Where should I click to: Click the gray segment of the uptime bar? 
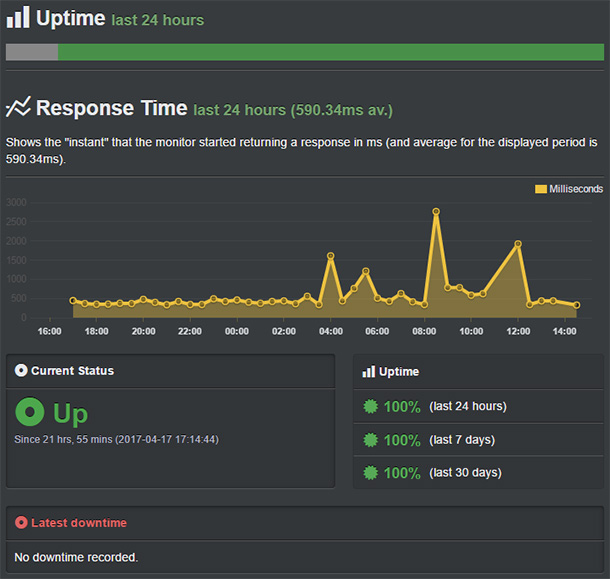pyautogui.click(x=31, y=52)
